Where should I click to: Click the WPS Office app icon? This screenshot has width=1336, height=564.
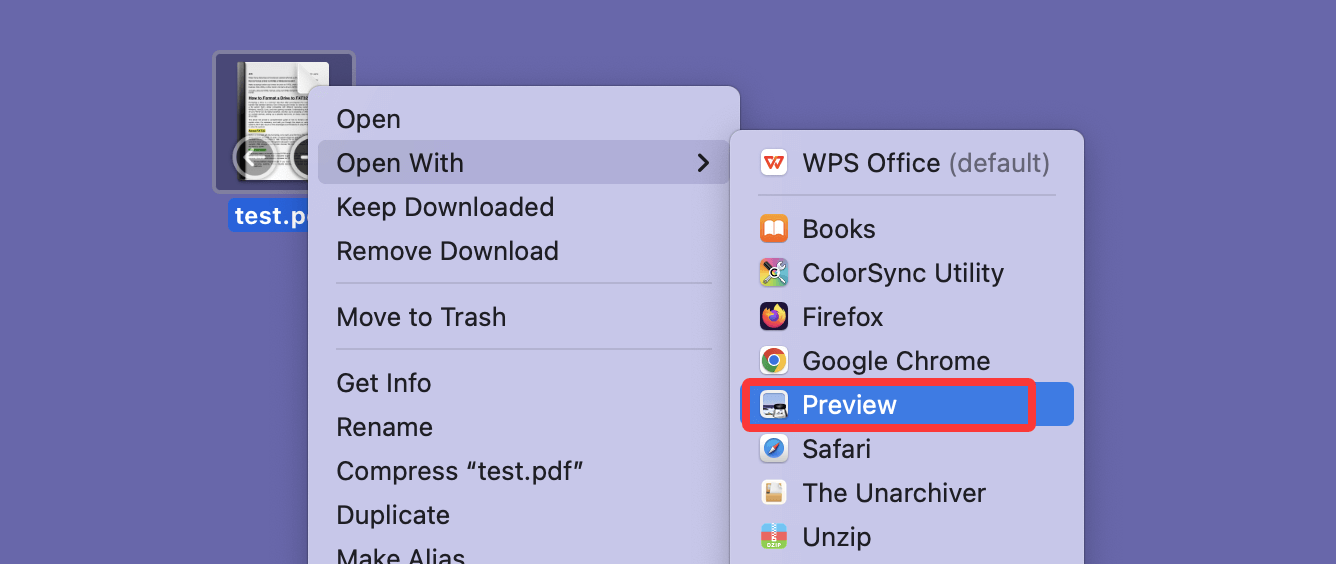774,163
